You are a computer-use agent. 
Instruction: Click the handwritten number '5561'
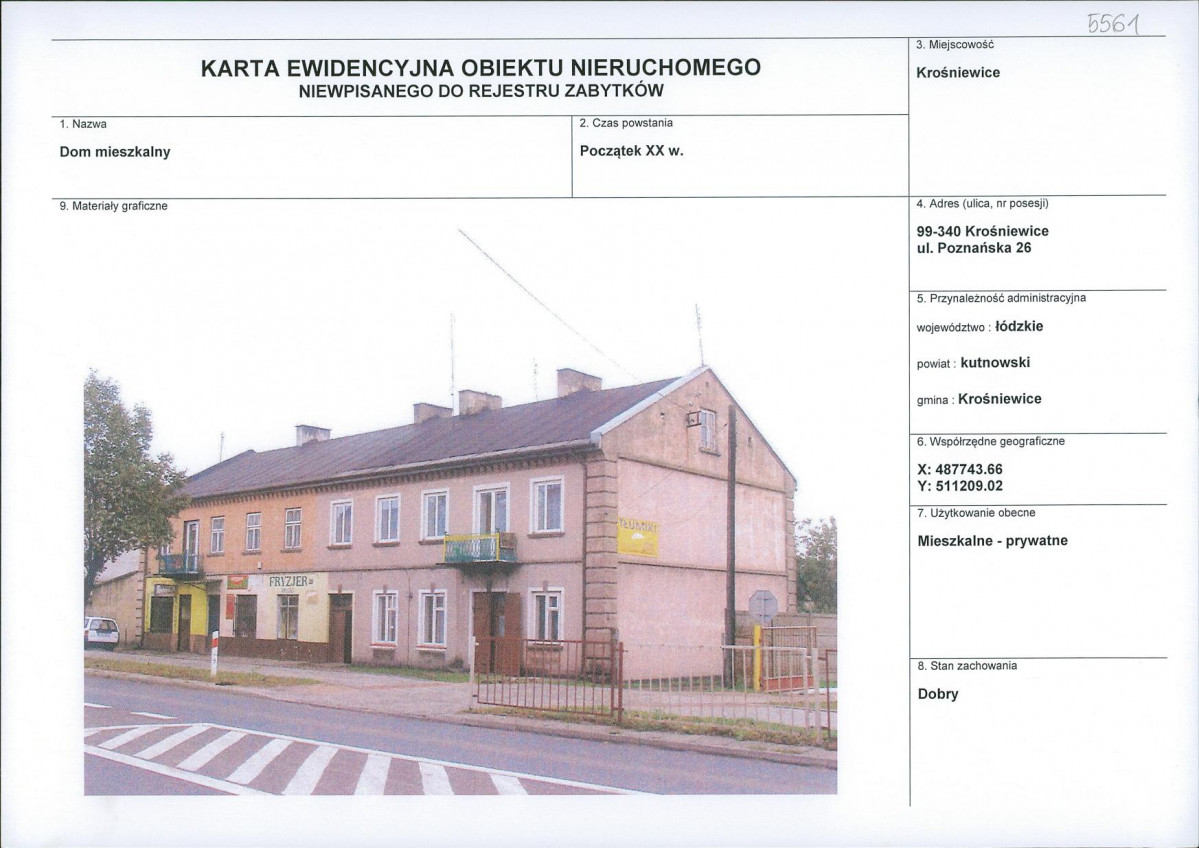[x=1113, y=25]
